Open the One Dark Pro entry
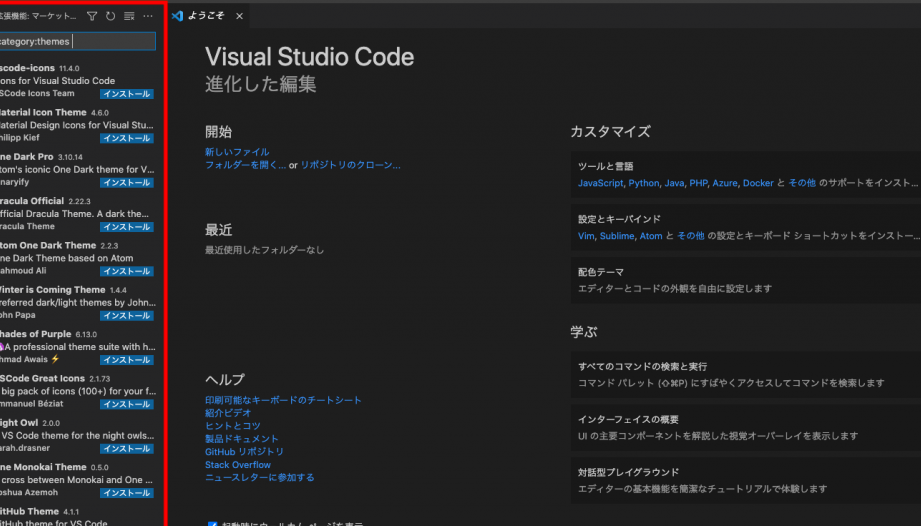921x526 pixels. pos(79,169)
